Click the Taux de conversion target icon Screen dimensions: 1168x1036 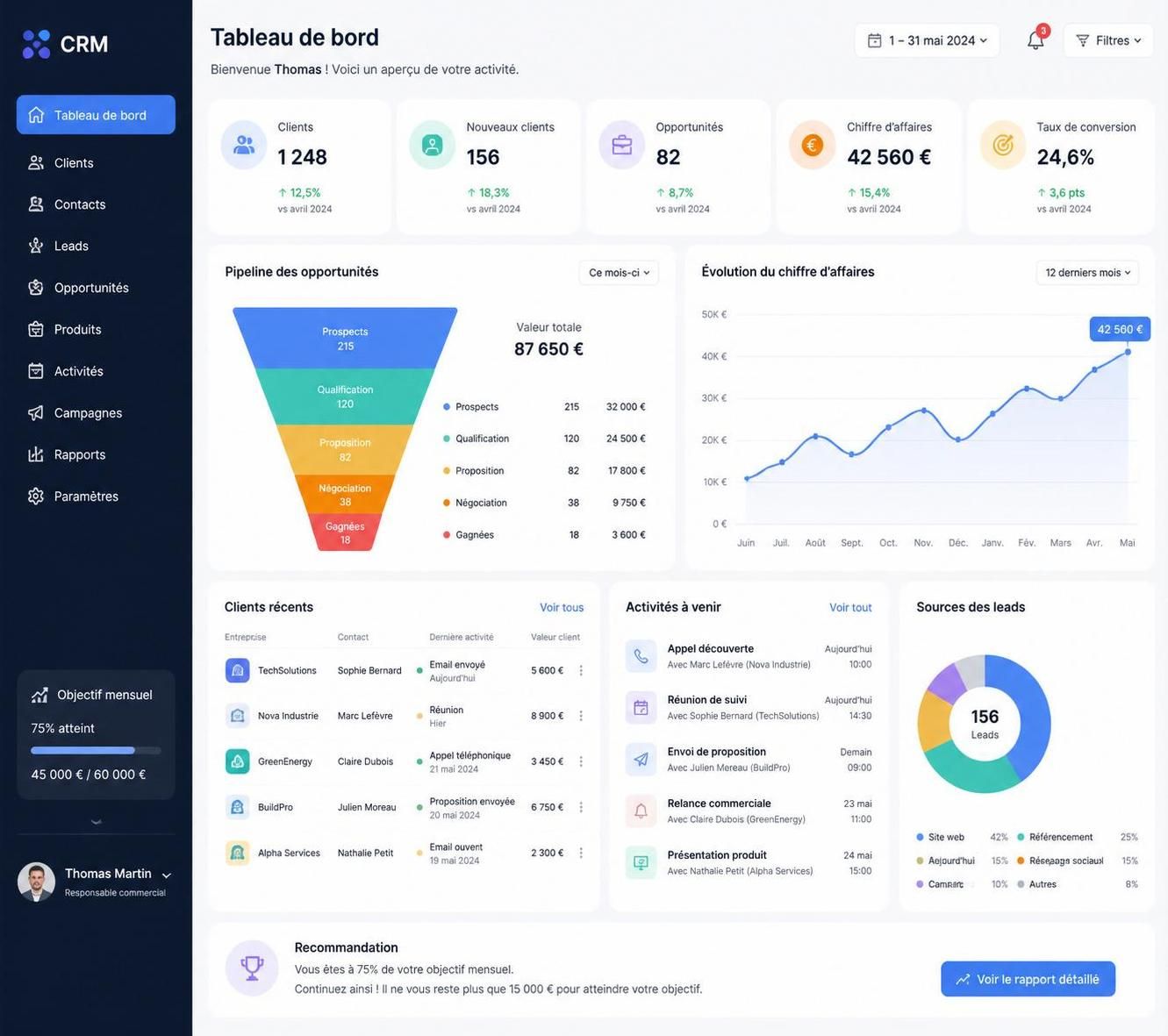[1003, 145]
